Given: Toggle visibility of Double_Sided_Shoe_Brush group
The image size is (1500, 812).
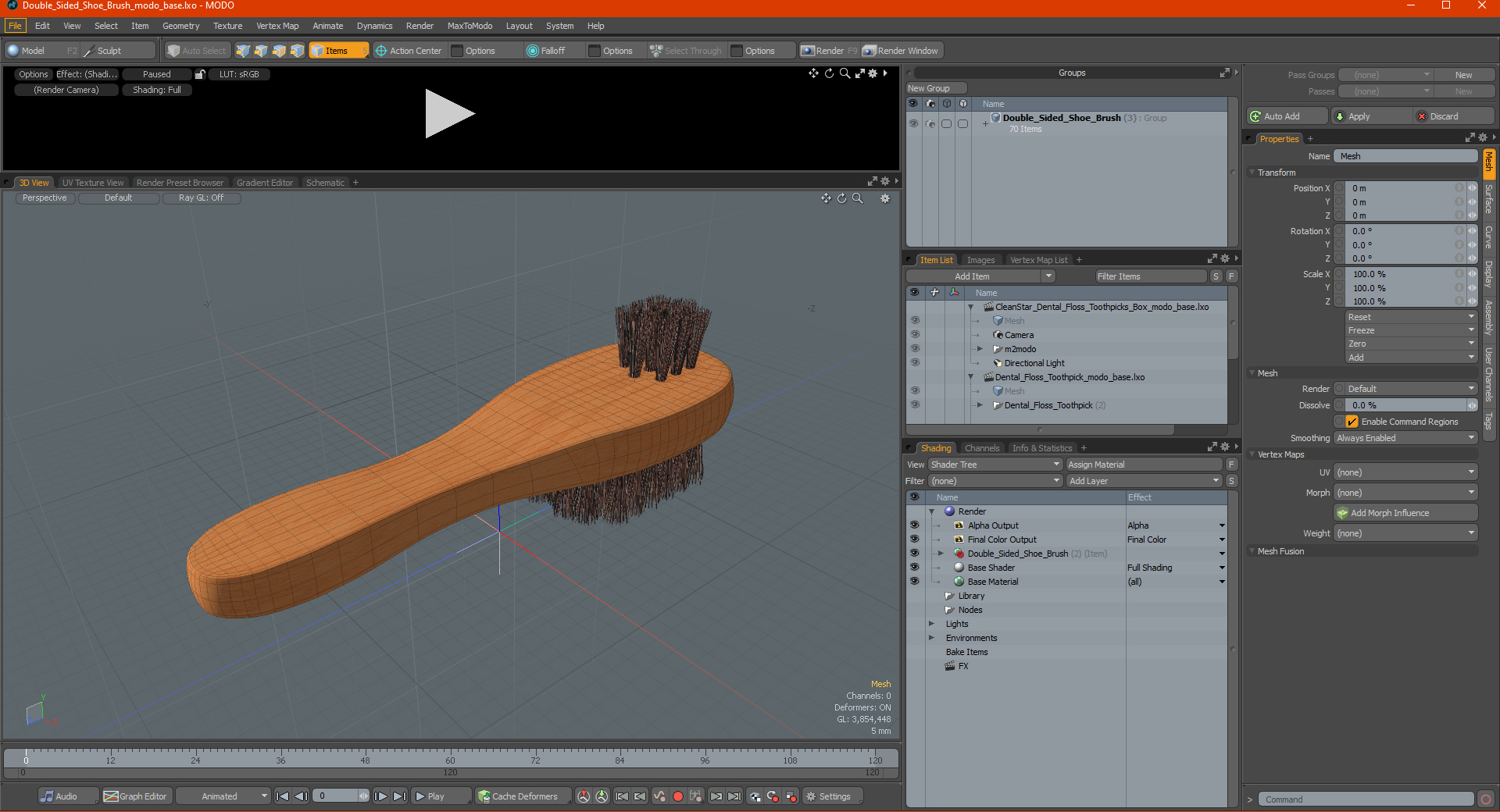Looking at the screenshot, I should point(913,123).
